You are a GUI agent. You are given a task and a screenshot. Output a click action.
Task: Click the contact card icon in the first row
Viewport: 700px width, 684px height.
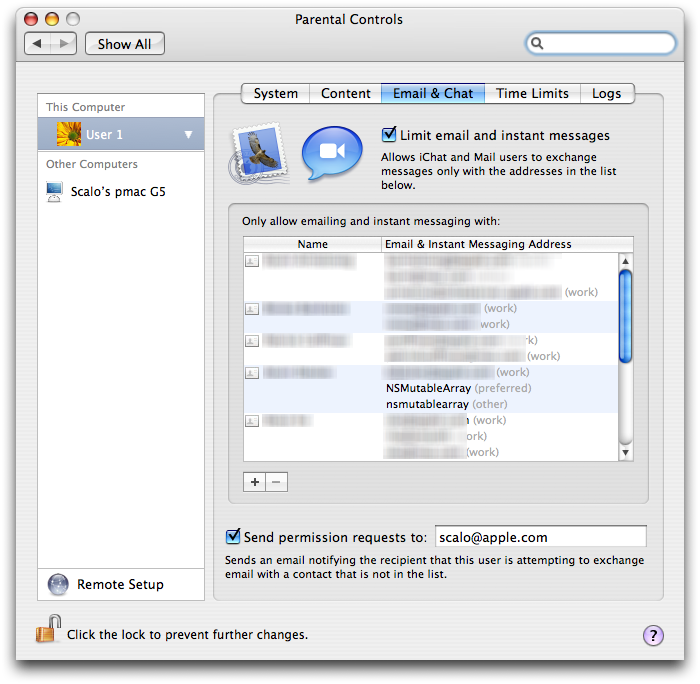[252, 261]
